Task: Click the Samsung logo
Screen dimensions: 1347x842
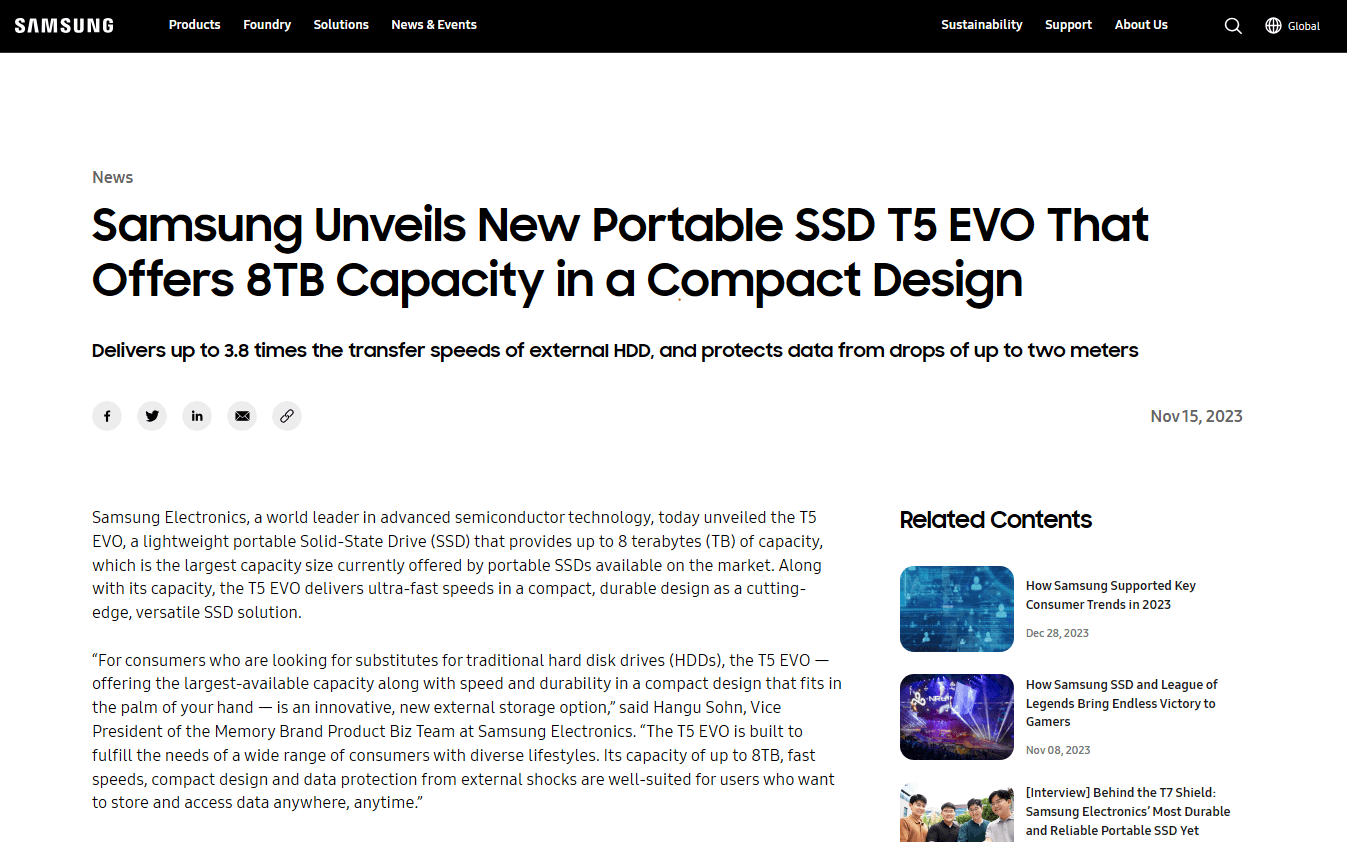Action: click(x=64, y=25)
